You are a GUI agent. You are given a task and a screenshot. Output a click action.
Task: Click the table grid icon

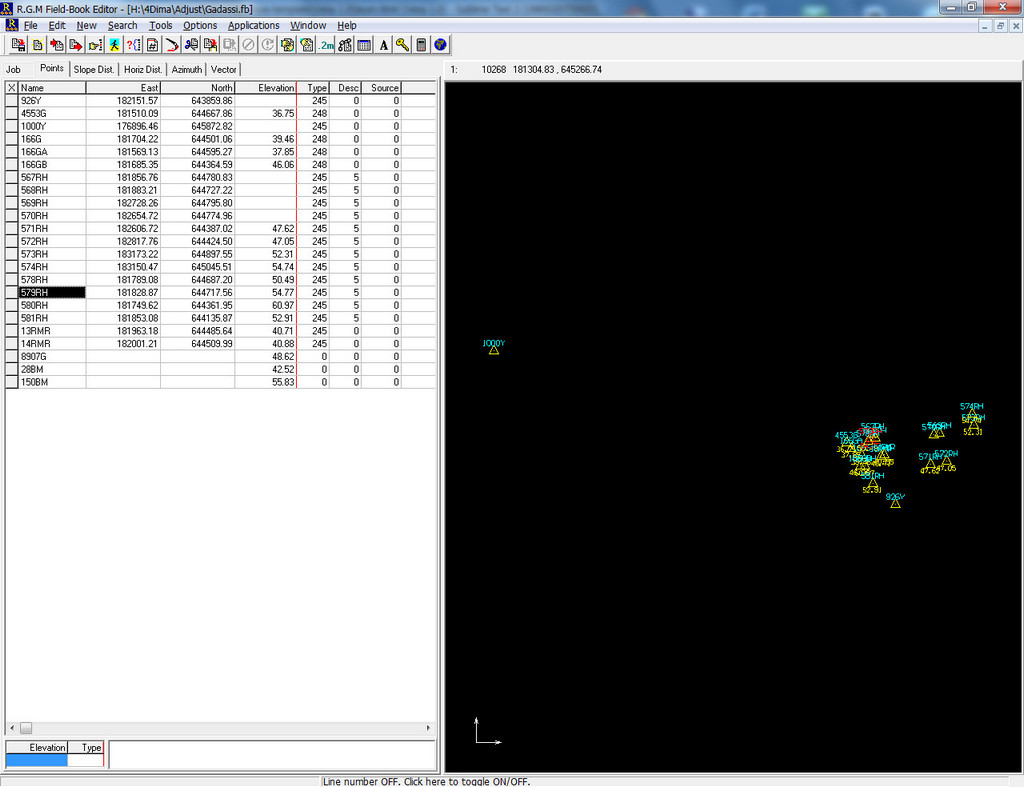[364, 45]
